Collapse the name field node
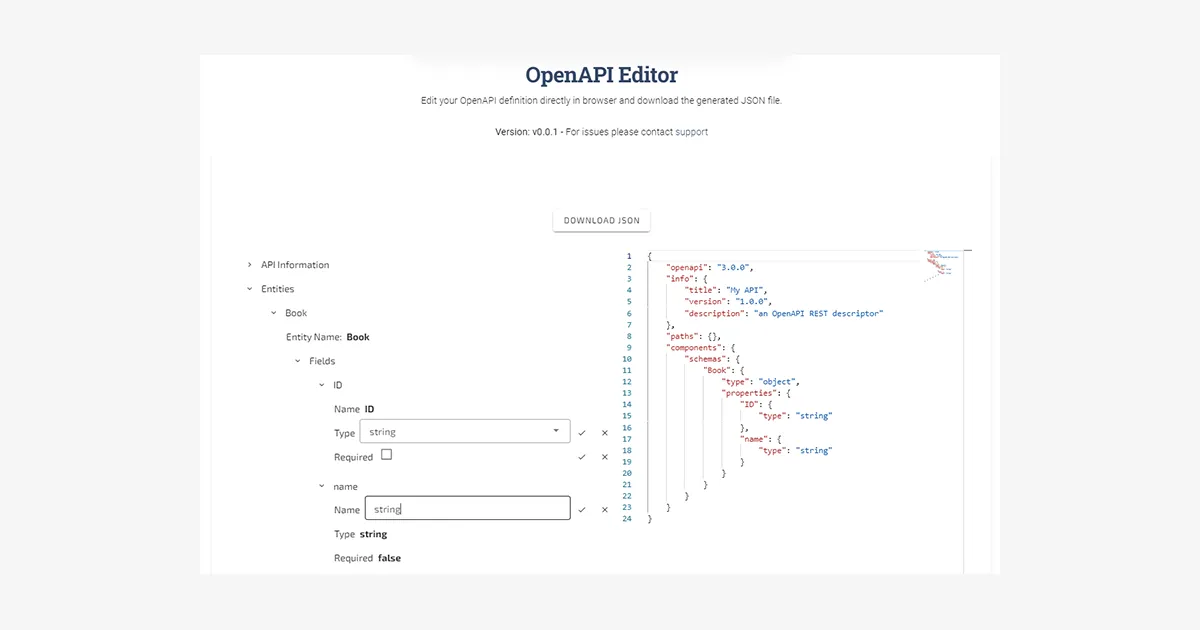The height and width of the screenshot is (630, 1200). click(x=321, y=487)
